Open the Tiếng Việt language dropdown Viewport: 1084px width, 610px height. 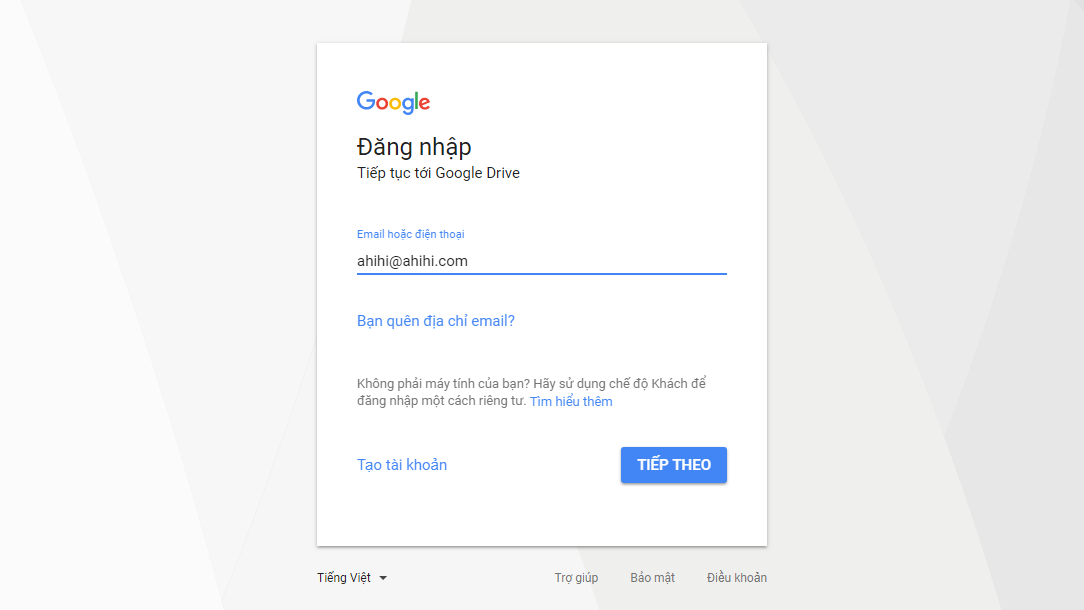point(345,578)
